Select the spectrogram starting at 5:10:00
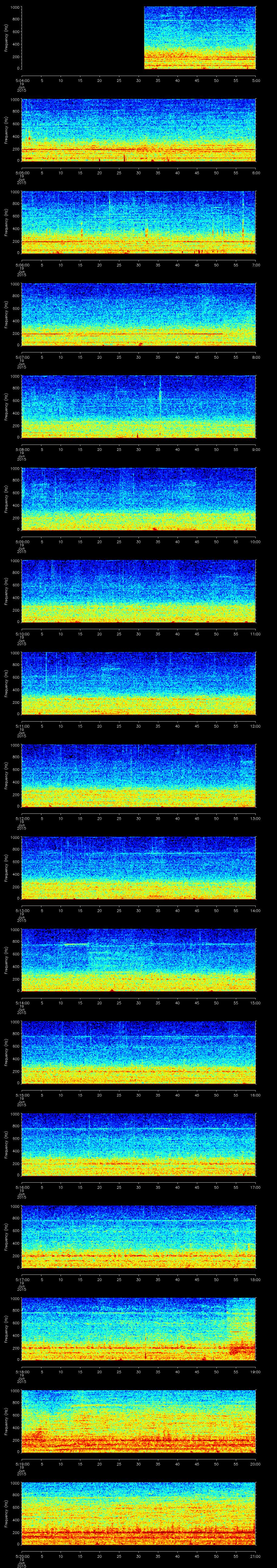Image resolution: width=277 pixels, height=1568 pixels. [x=138, y=591]
